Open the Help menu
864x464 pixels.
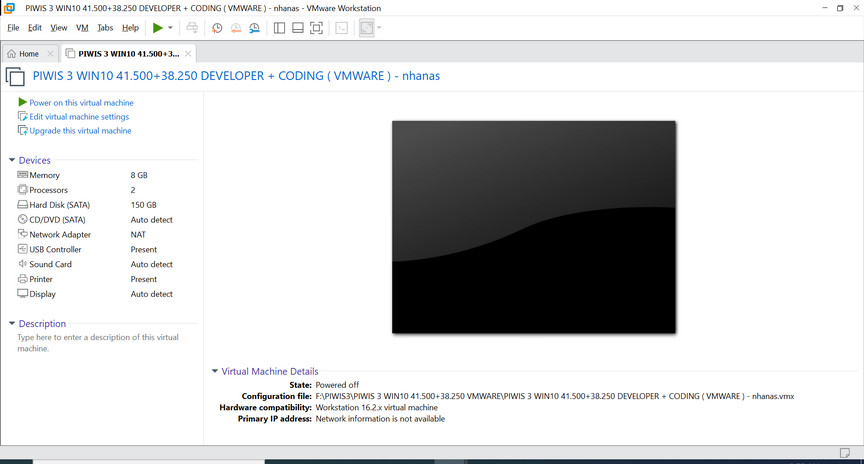click(131, 28)
